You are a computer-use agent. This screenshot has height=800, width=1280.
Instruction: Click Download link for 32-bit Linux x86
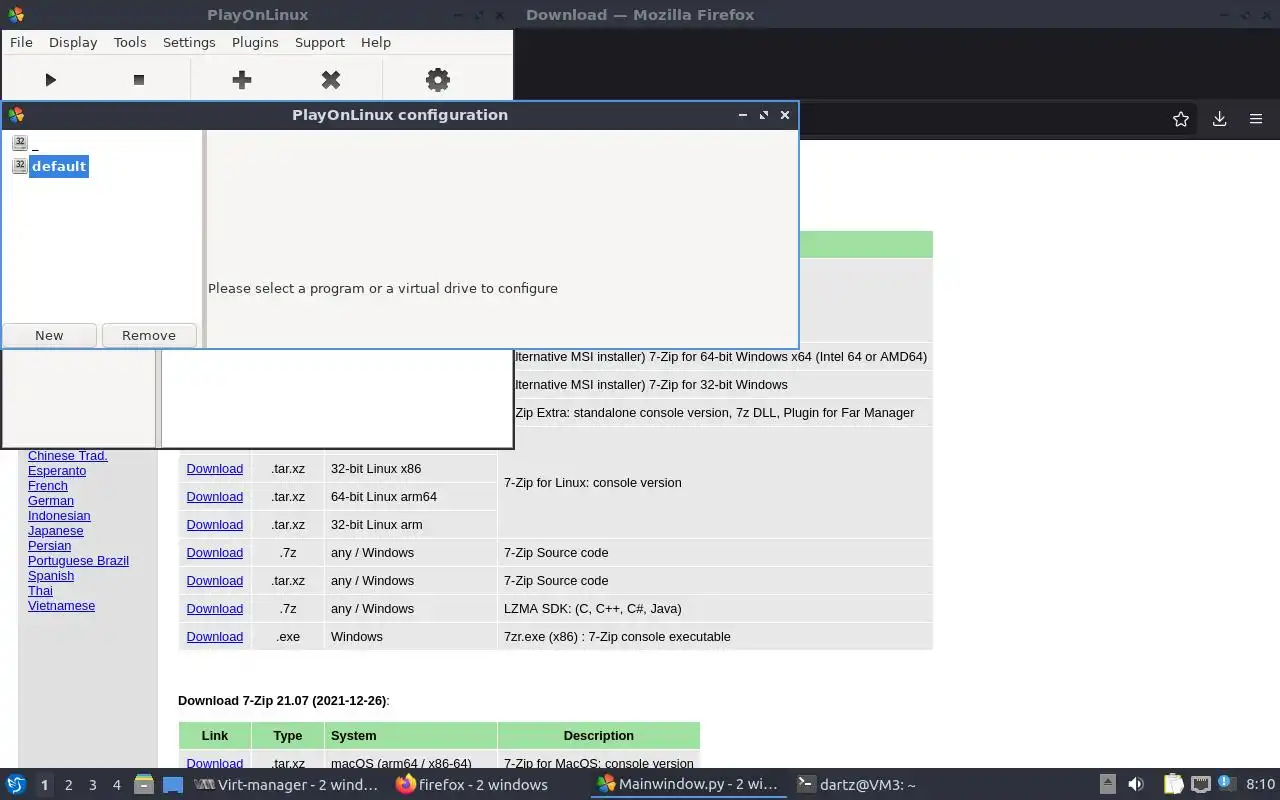coord(215,468)
